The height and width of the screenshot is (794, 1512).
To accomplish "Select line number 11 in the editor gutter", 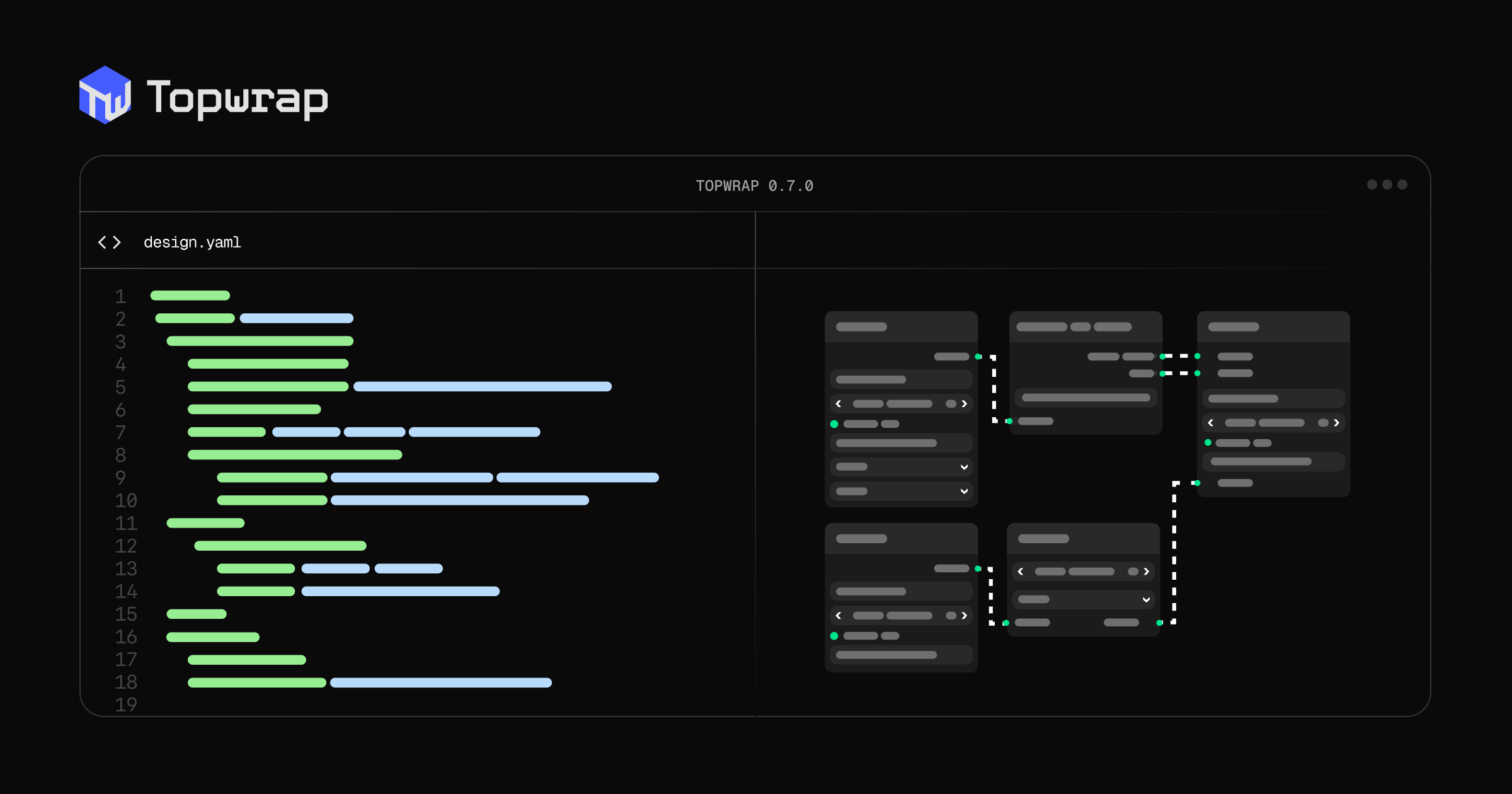I will tap(126, 522).
